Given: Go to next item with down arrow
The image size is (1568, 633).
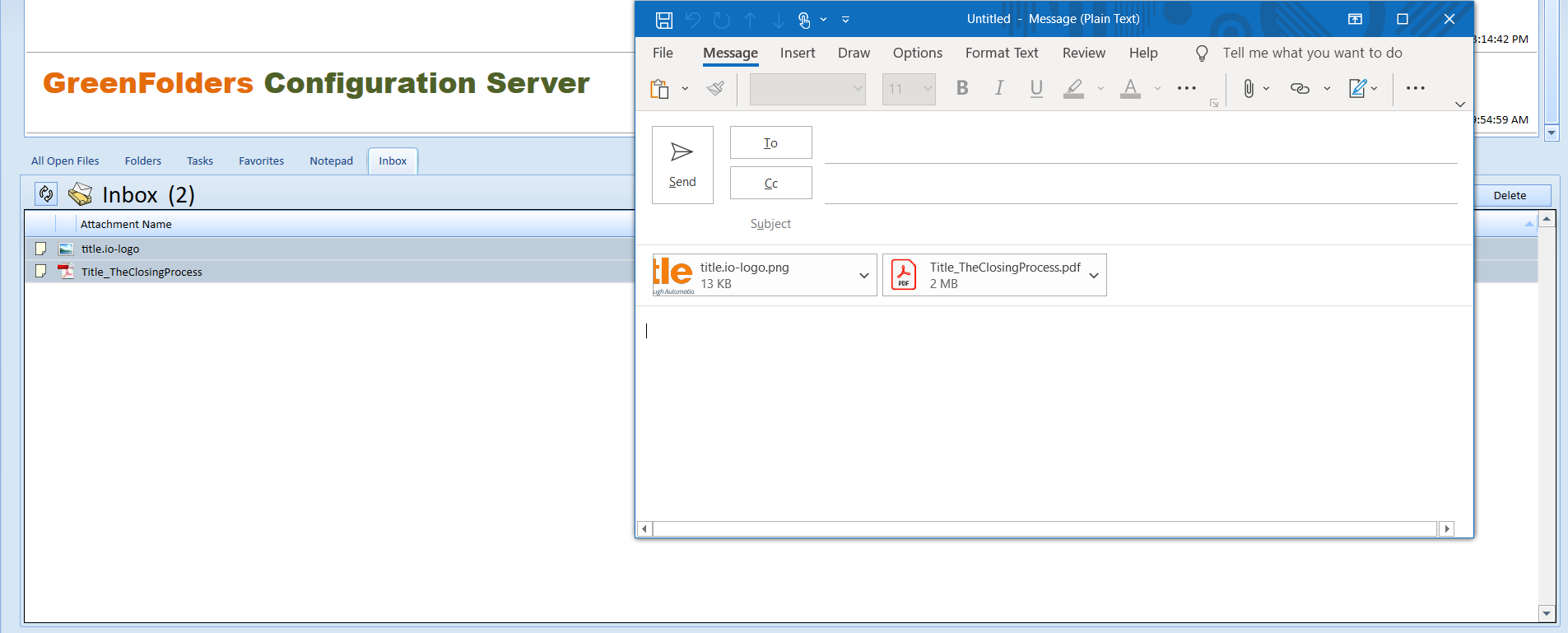Looking at the screenshot, I should [779, 20].
